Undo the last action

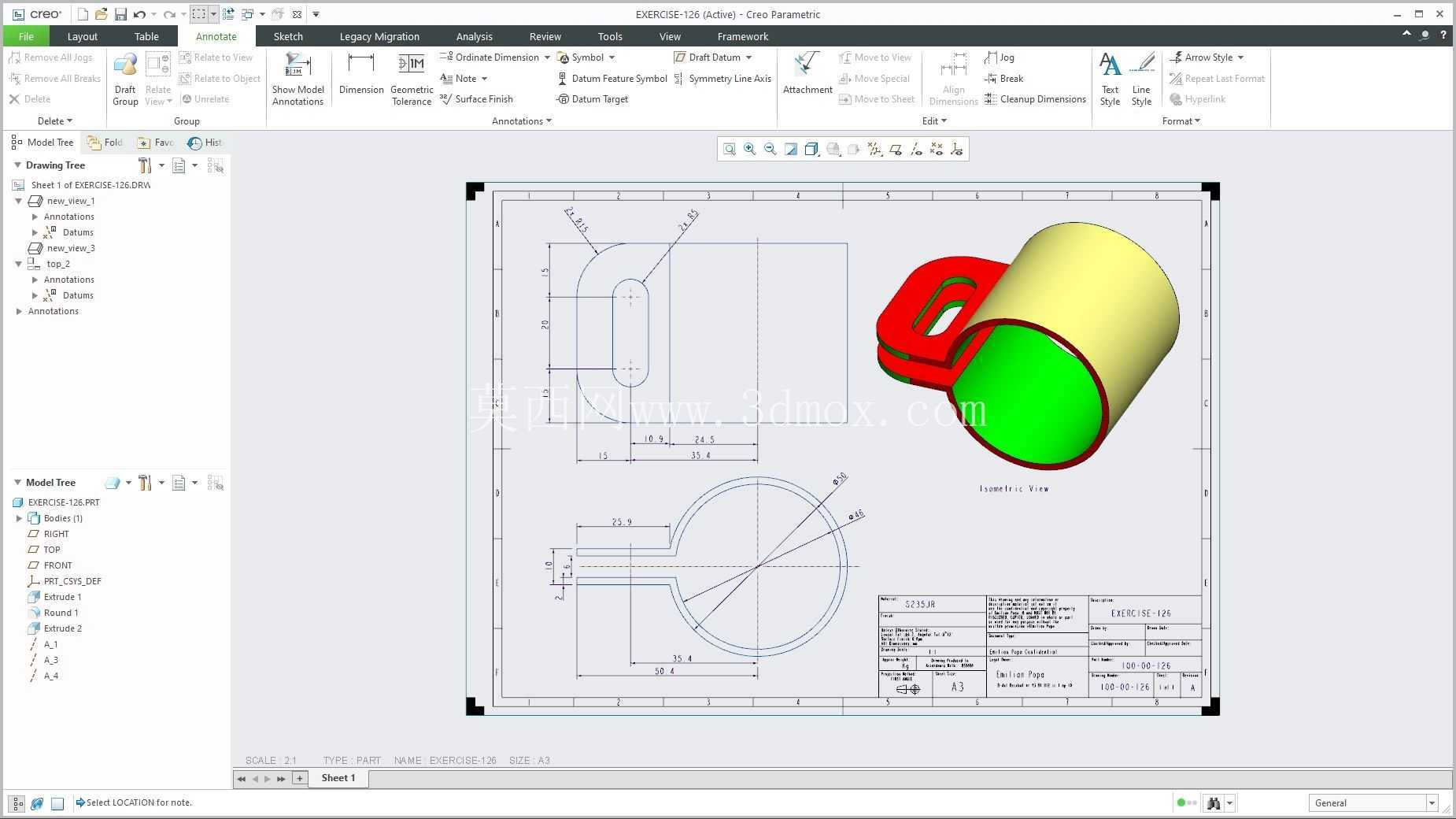(139, 14)
